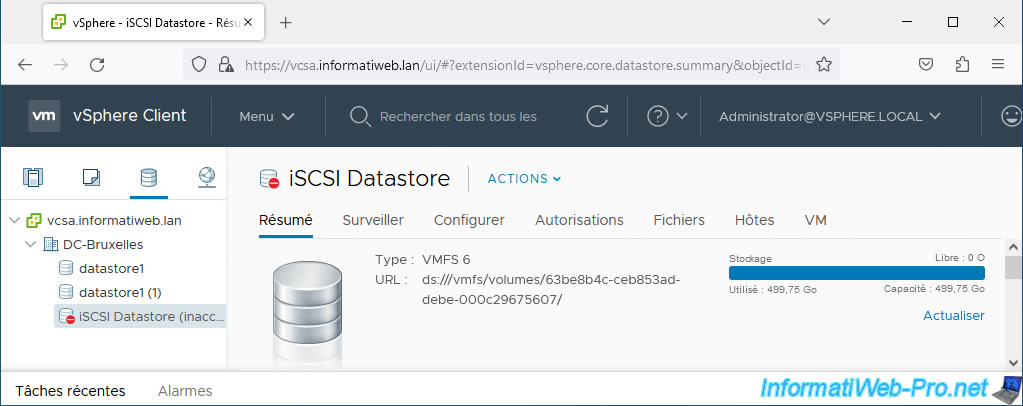
Task: Click the 'Libre : 0 O' text
Action: coord(960,258)
